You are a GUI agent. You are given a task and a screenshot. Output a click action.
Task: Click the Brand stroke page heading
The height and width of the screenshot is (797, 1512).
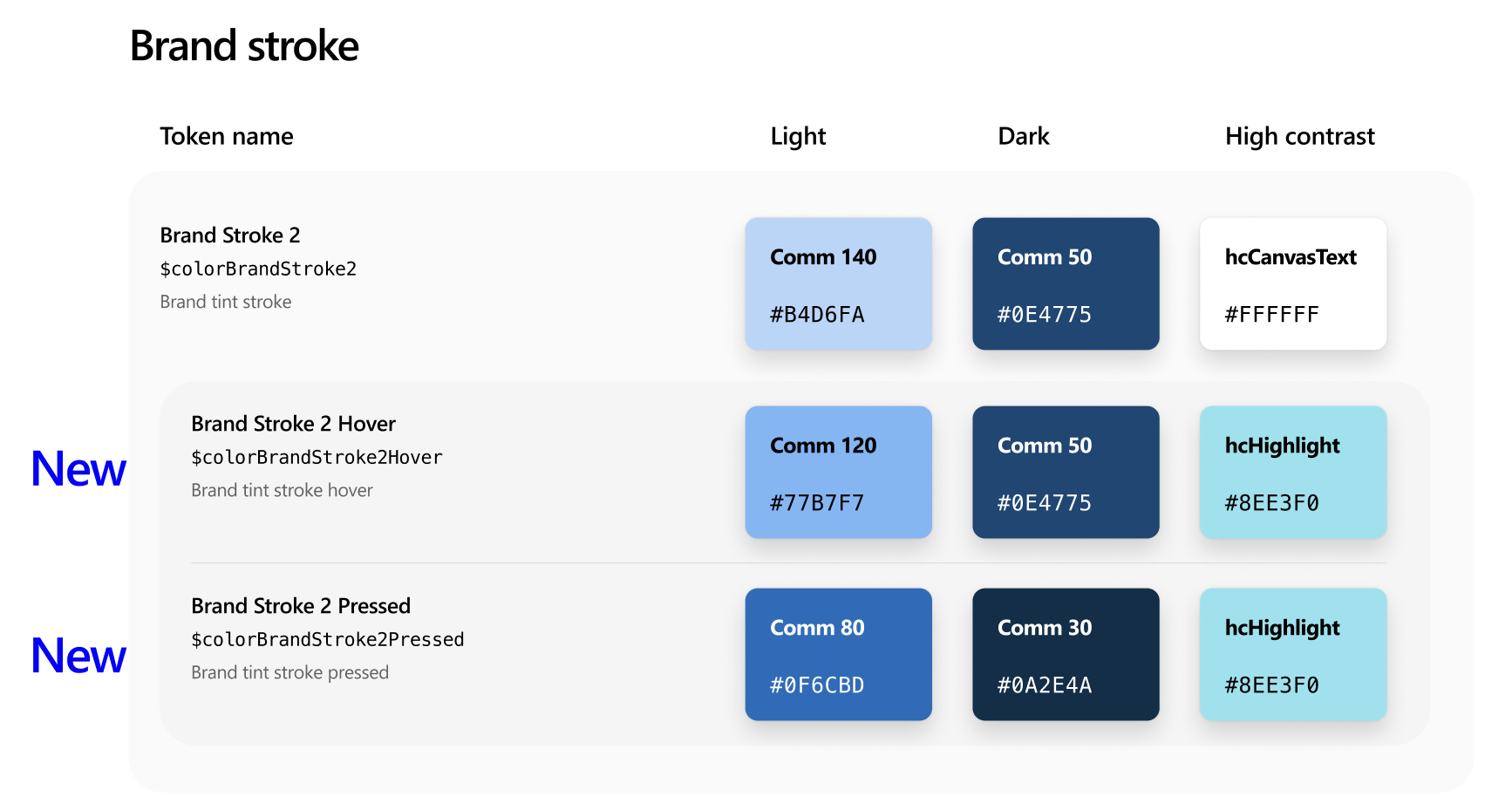(244, 45)
